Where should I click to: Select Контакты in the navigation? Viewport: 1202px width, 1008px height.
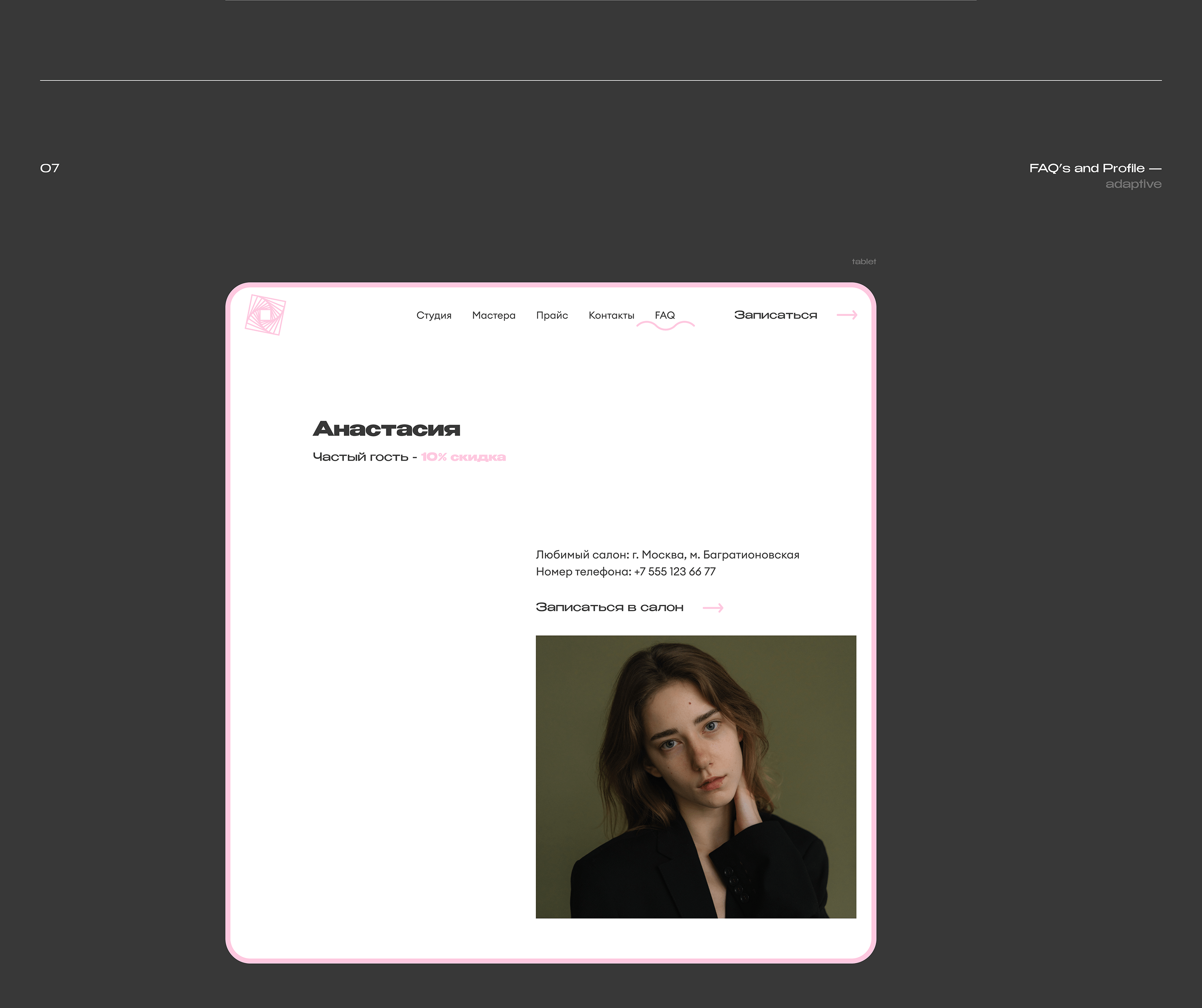(611, 316)
